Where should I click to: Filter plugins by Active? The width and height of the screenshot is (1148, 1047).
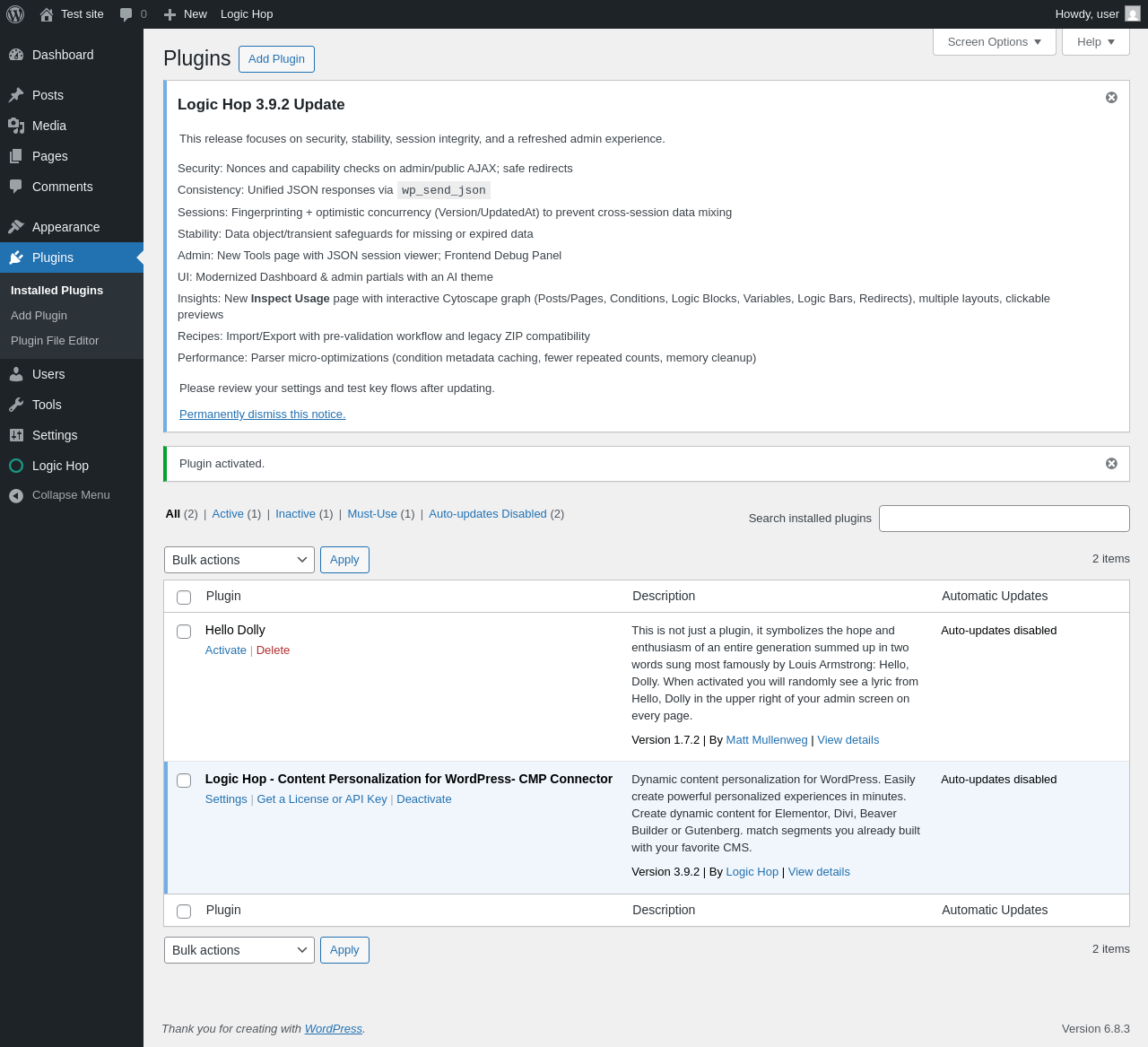click(228, 514)
